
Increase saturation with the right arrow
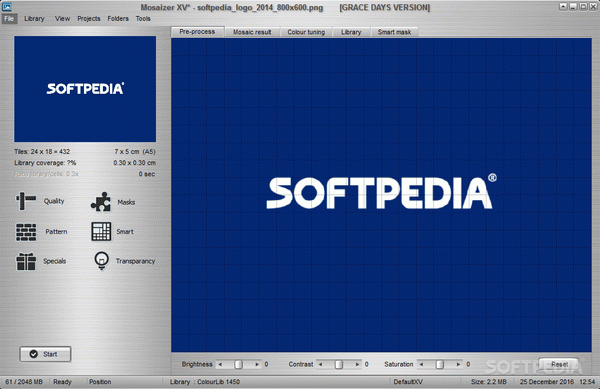click(x=458, y=365)
